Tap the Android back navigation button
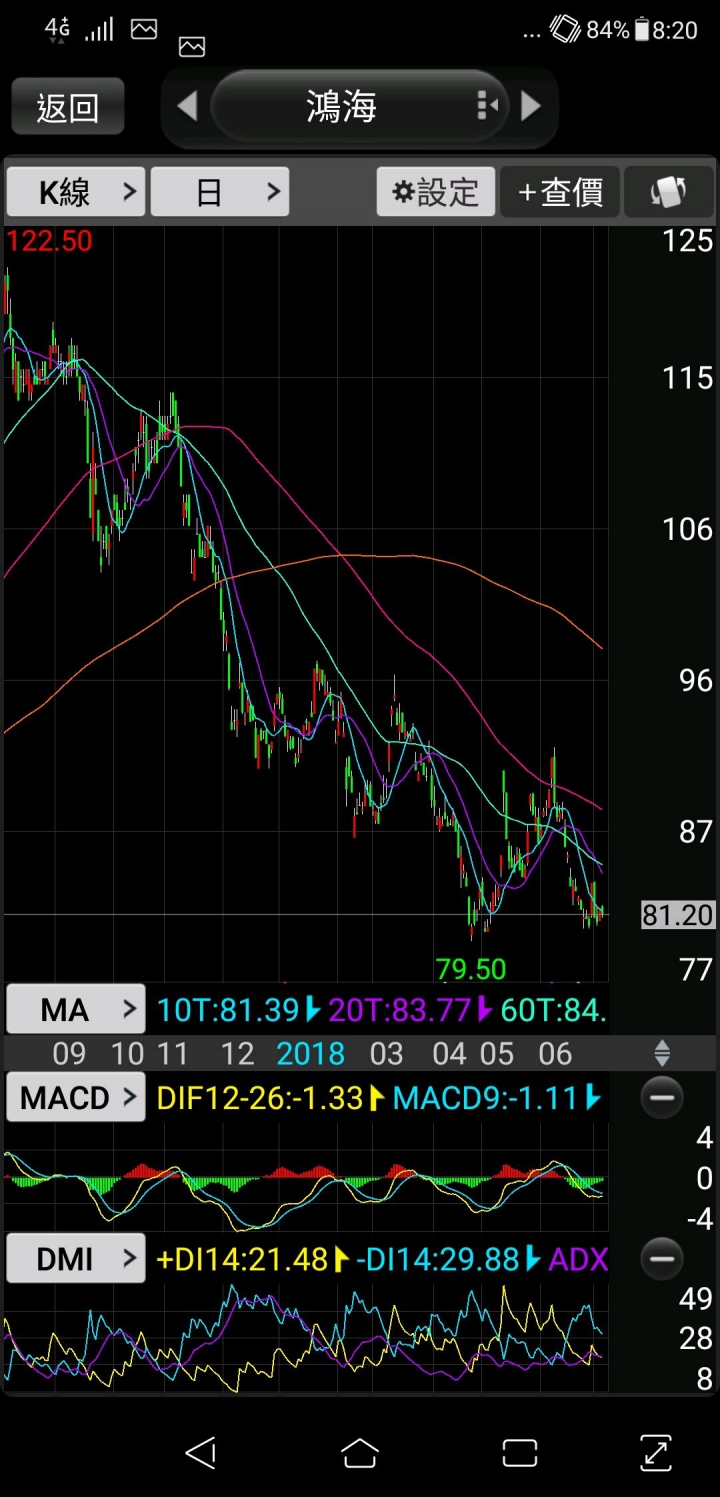 (x=201, y=1452)
